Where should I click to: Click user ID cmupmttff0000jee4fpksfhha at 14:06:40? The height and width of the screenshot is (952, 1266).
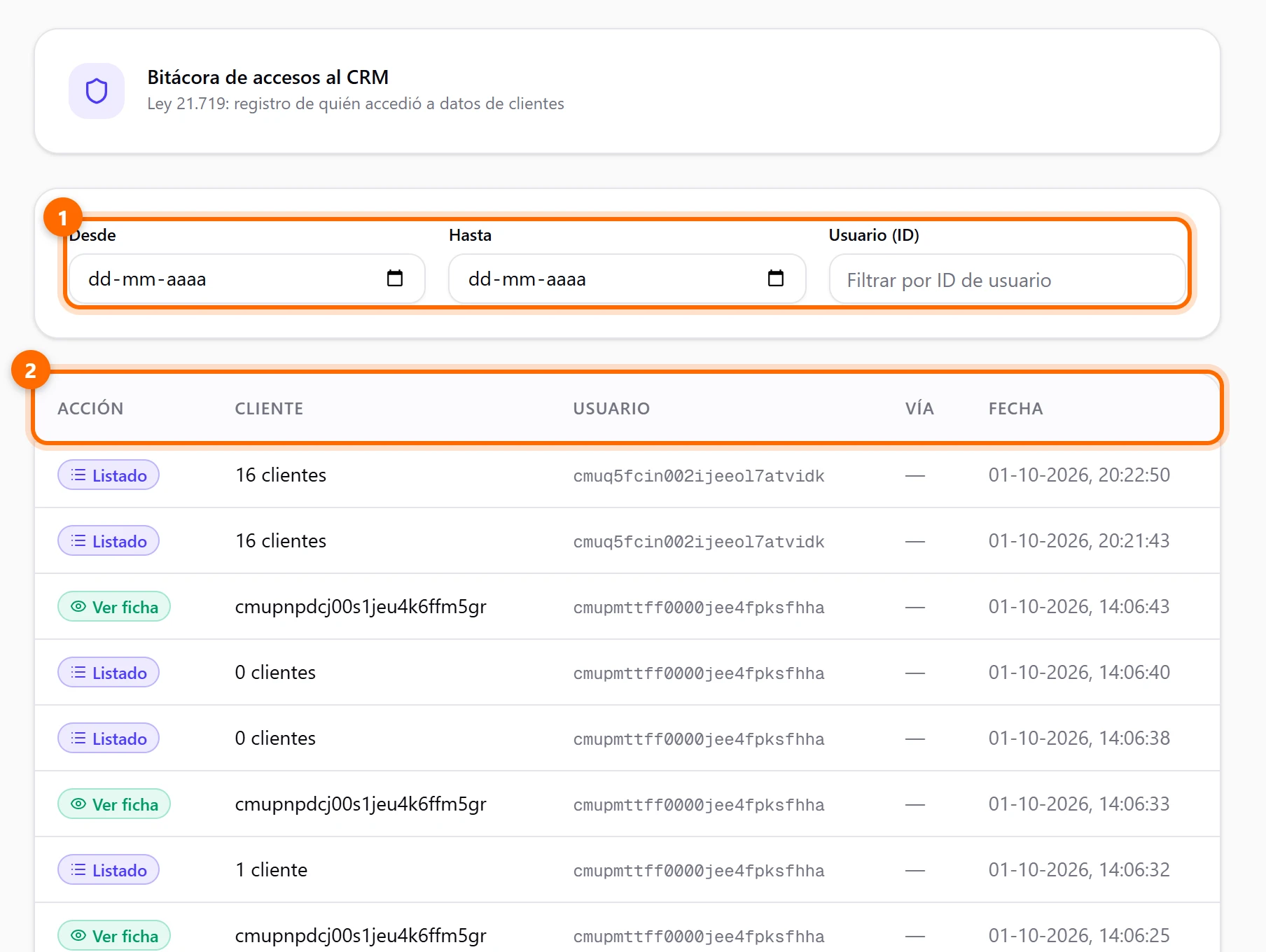(x=699, y=673)
